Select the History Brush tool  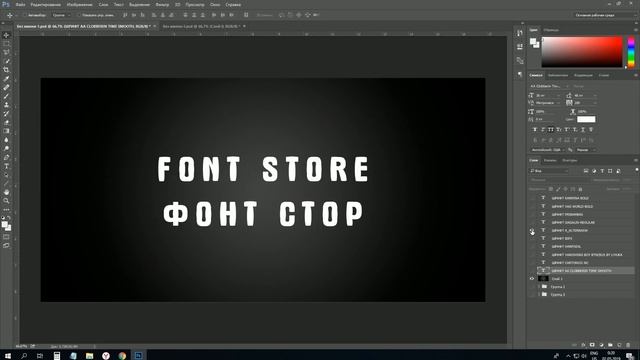coord(6,114)
